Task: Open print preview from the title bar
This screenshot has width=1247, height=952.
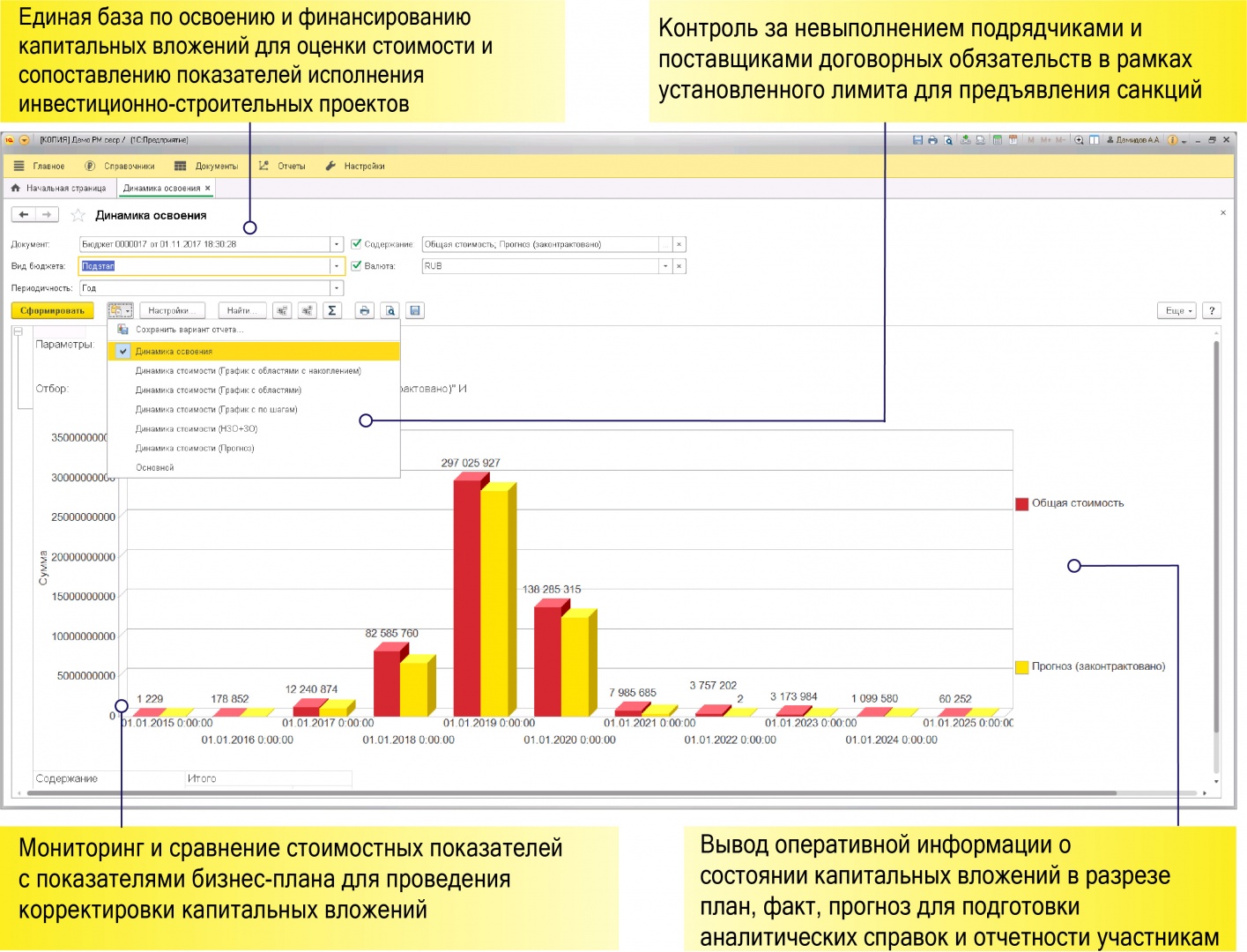Action: coord(948,140)
